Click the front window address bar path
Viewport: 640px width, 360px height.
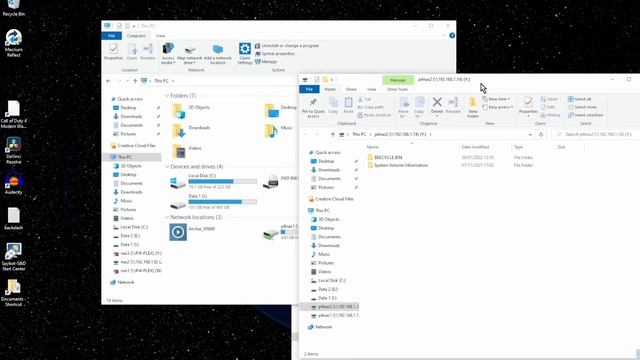[436, 134]
